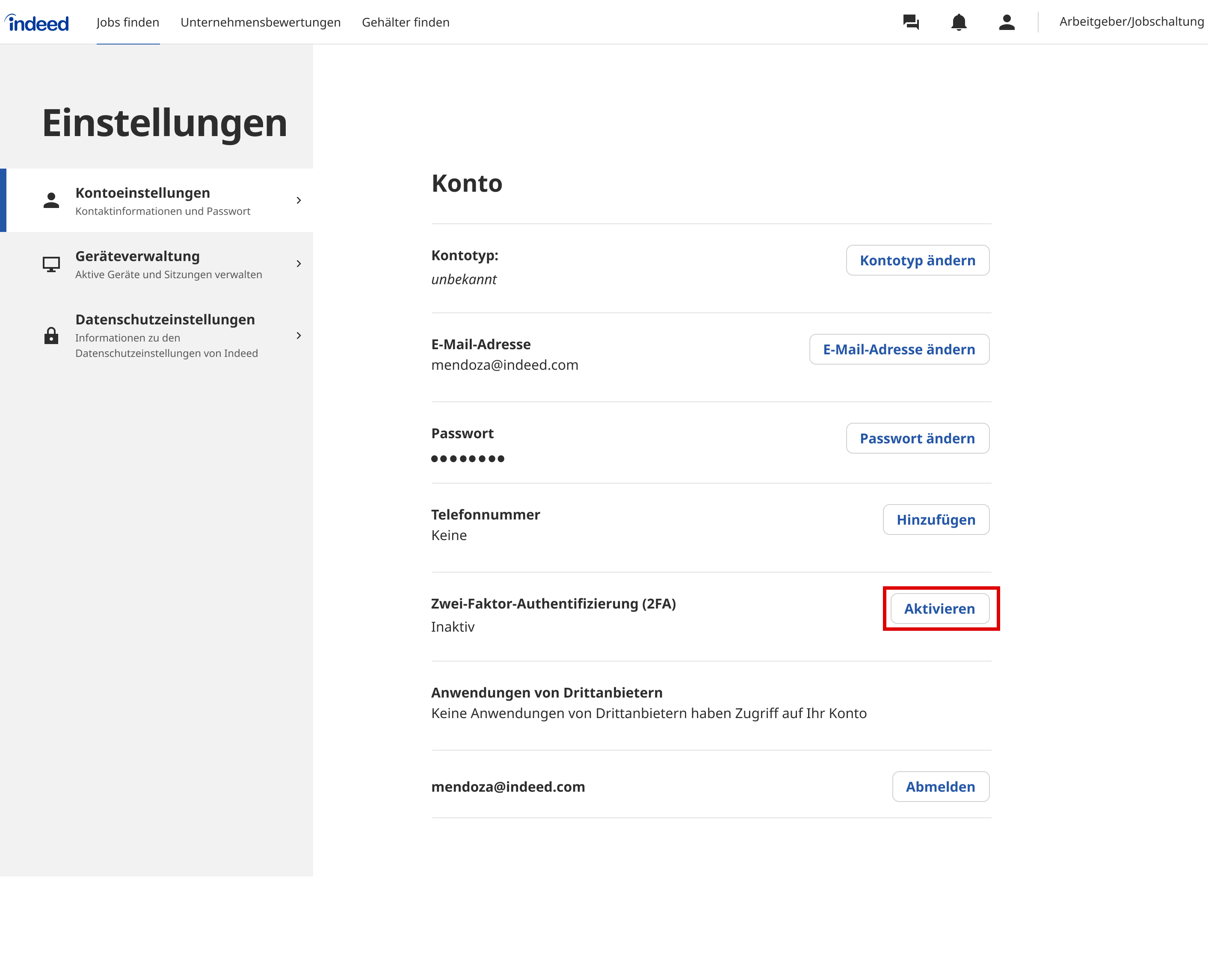1232x974 pixels.
Task: Open Unternehmensbewertungen from the top navigation
Action: click(261, 22)
